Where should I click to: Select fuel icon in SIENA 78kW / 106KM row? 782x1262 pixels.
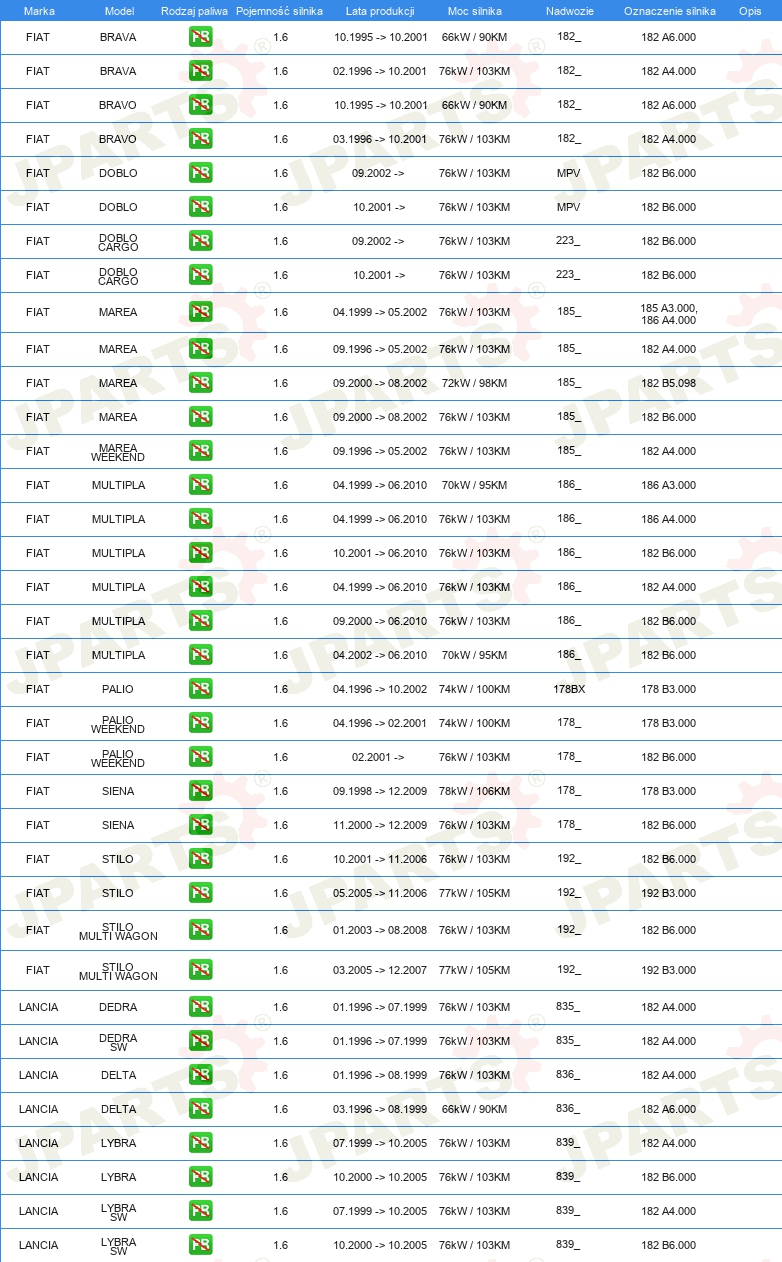[200, 791]
